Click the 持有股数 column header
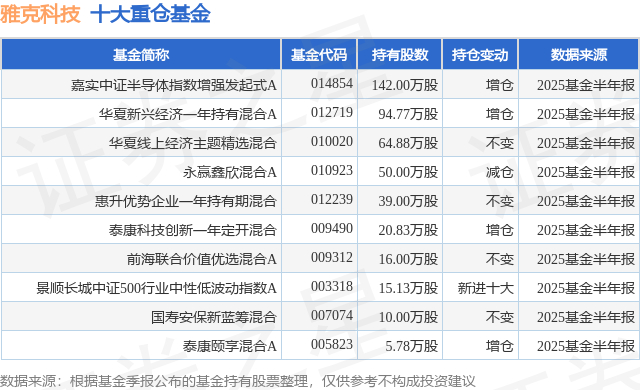 coord(400,55)
